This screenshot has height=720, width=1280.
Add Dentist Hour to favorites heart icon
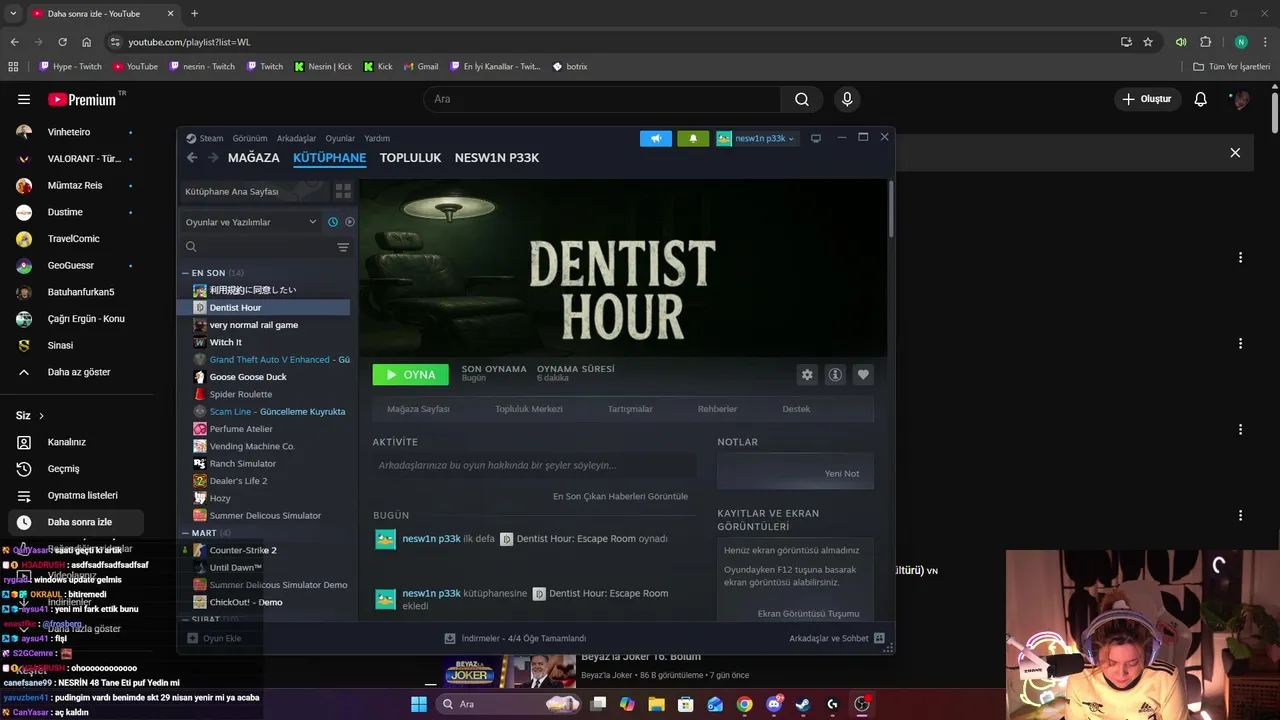863,374
